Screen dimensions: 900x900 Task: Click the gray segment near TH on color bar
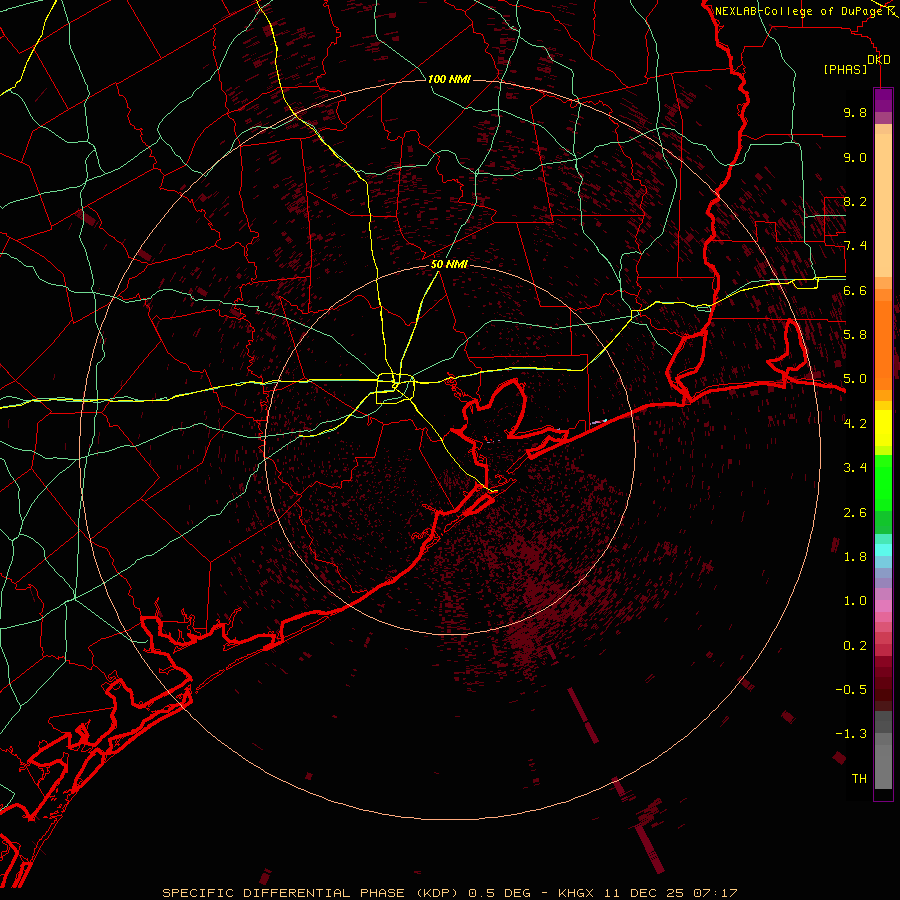coord(883,766)
